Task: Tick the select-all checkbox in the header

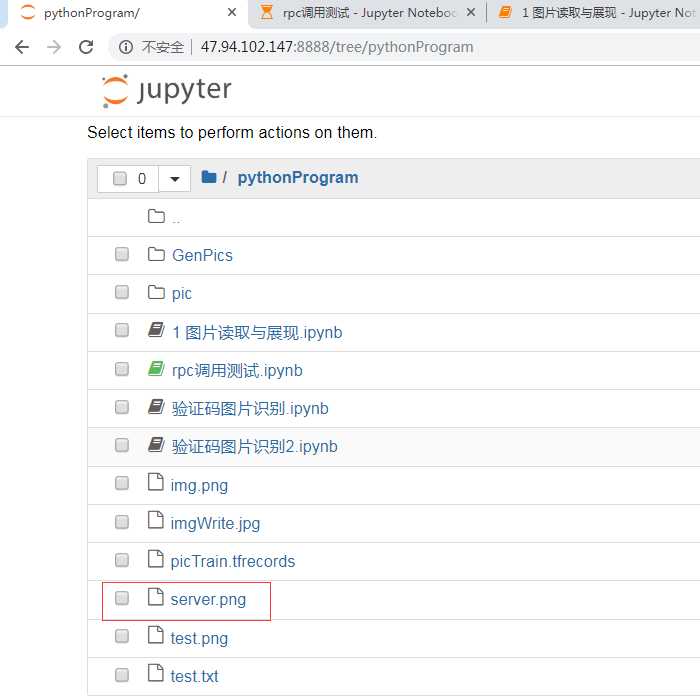Action: tap(120, 178)
